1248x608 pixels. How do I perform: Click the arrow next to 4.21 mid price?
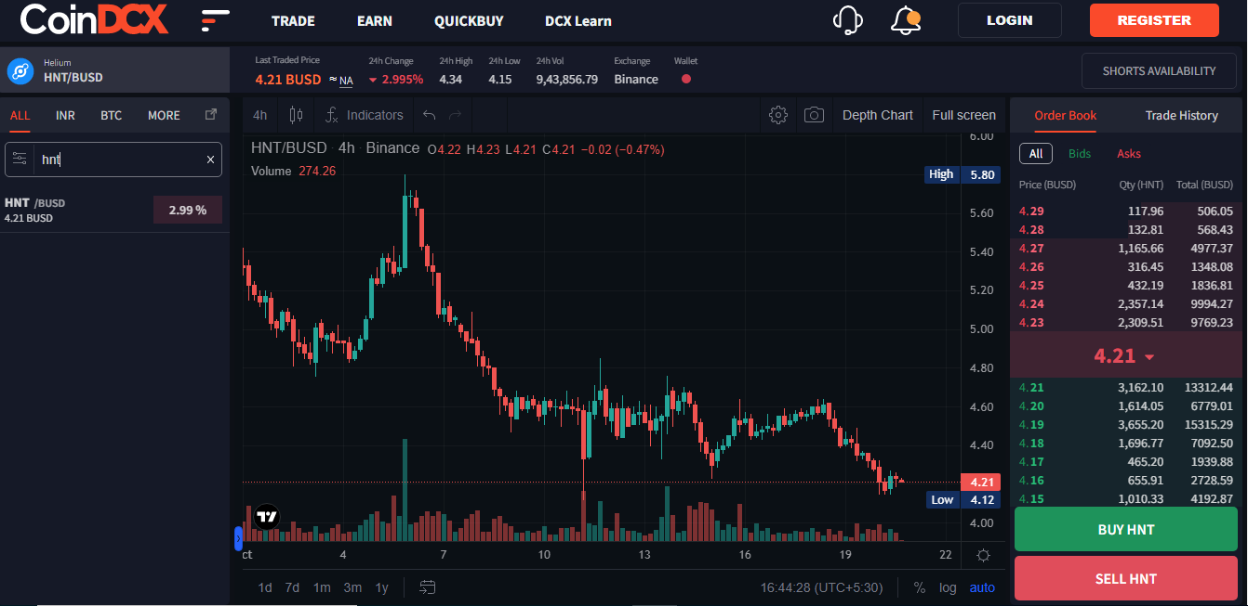1149,357
